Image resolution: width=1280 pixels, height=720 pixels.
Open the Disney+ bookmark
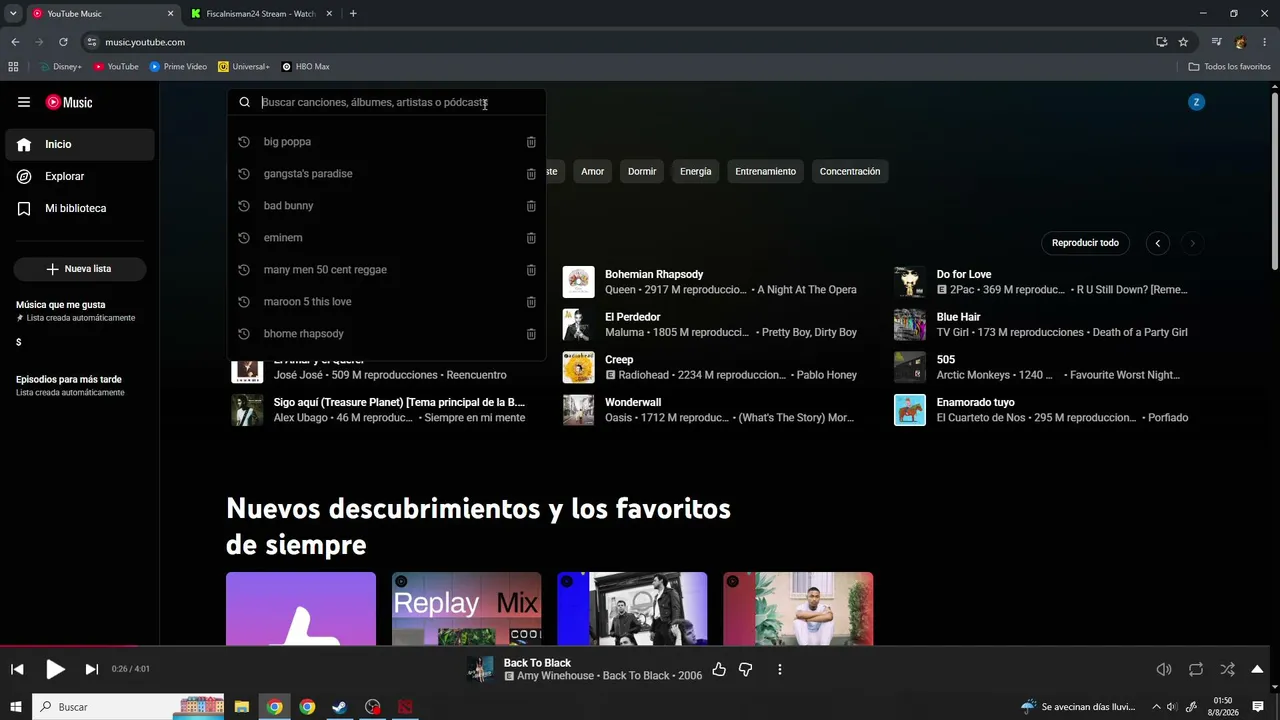[x=61, y=67]
